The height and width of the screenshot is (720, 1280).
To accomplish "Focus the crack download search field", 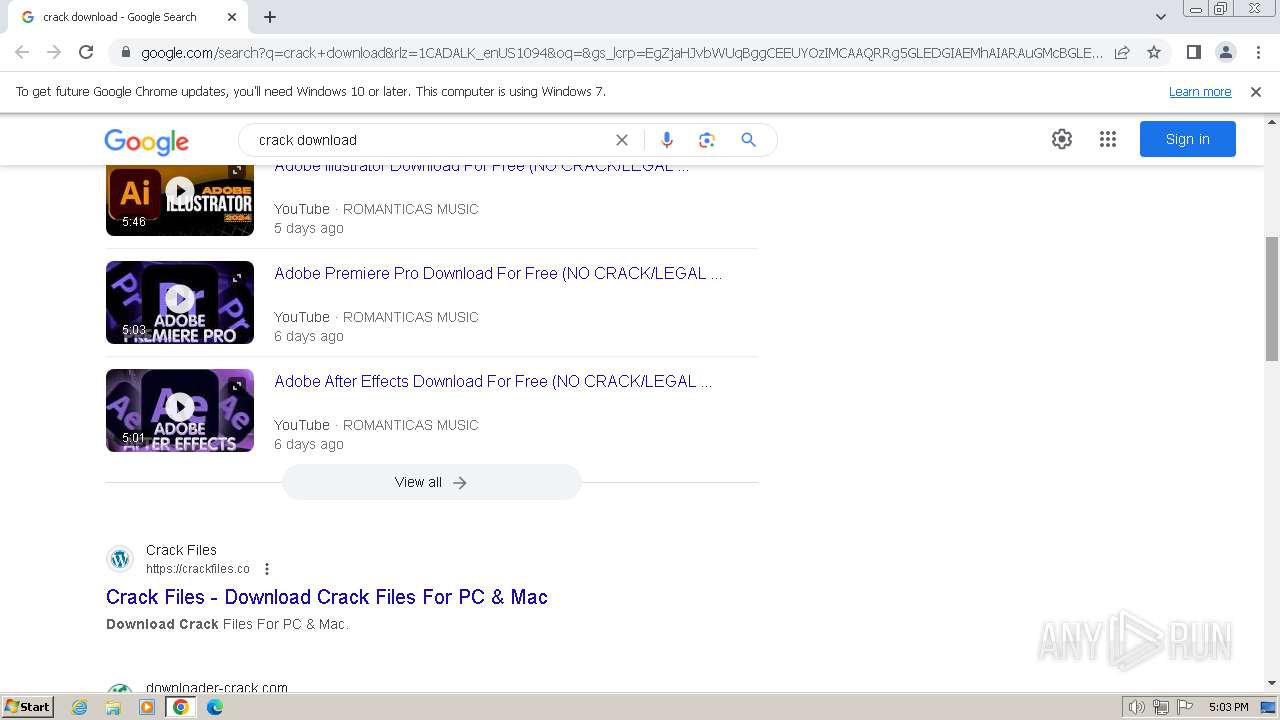I will (x=430, y=140).
